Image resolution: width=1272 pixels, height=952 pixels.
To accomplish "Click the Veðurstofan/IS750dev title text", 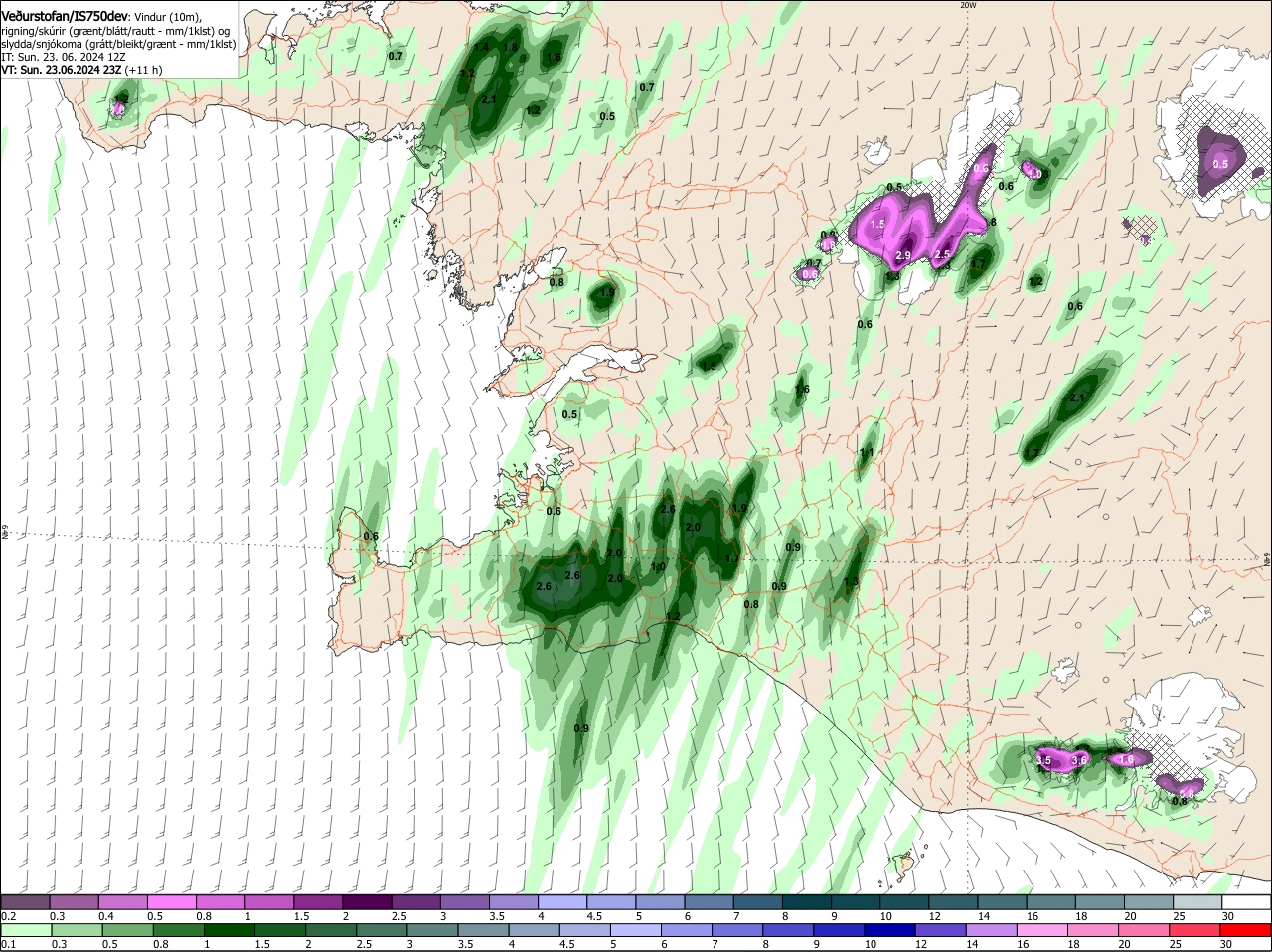I will (x=65, y=17).
